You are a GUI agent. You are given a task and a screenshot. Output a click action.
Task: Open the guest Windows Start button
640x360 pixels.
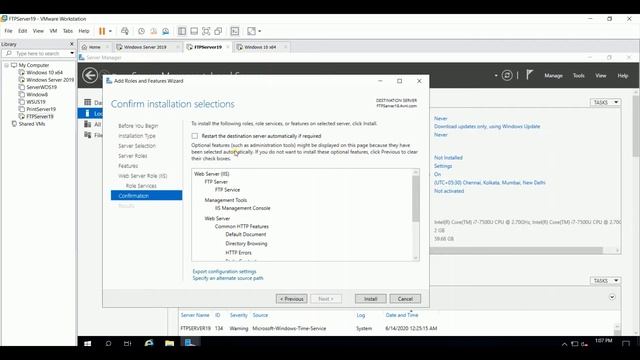point(87,344)
